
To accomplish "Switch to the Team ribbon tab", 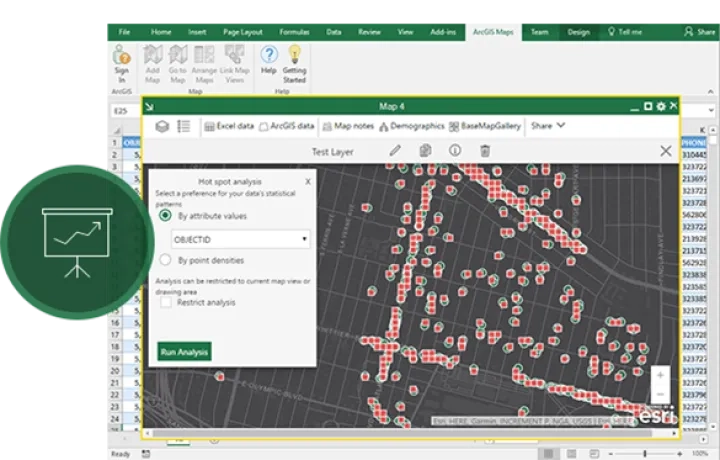I will 540,32.
